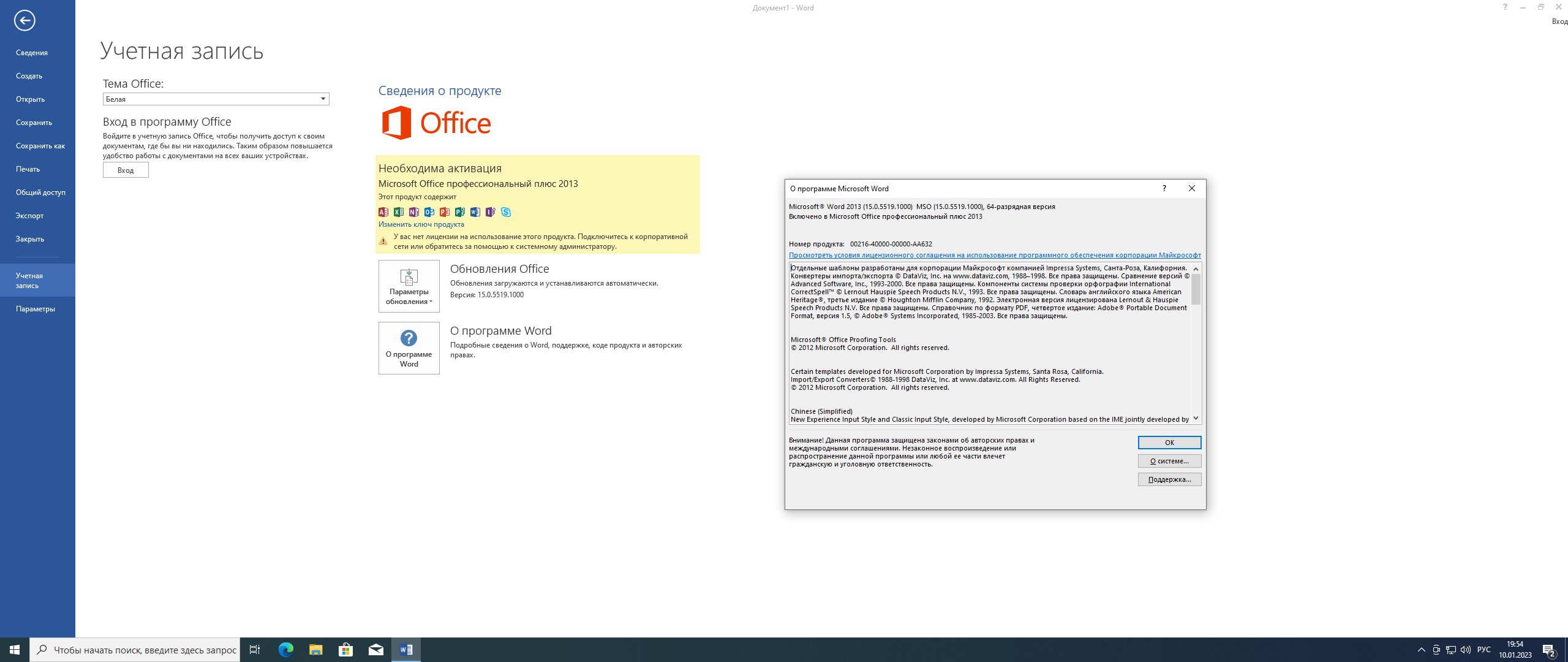Image resolution: width=1568 pixels, height=662 pixels.
Task: Open the notification center with 2 alerts
Action: tap(1550, 650)
